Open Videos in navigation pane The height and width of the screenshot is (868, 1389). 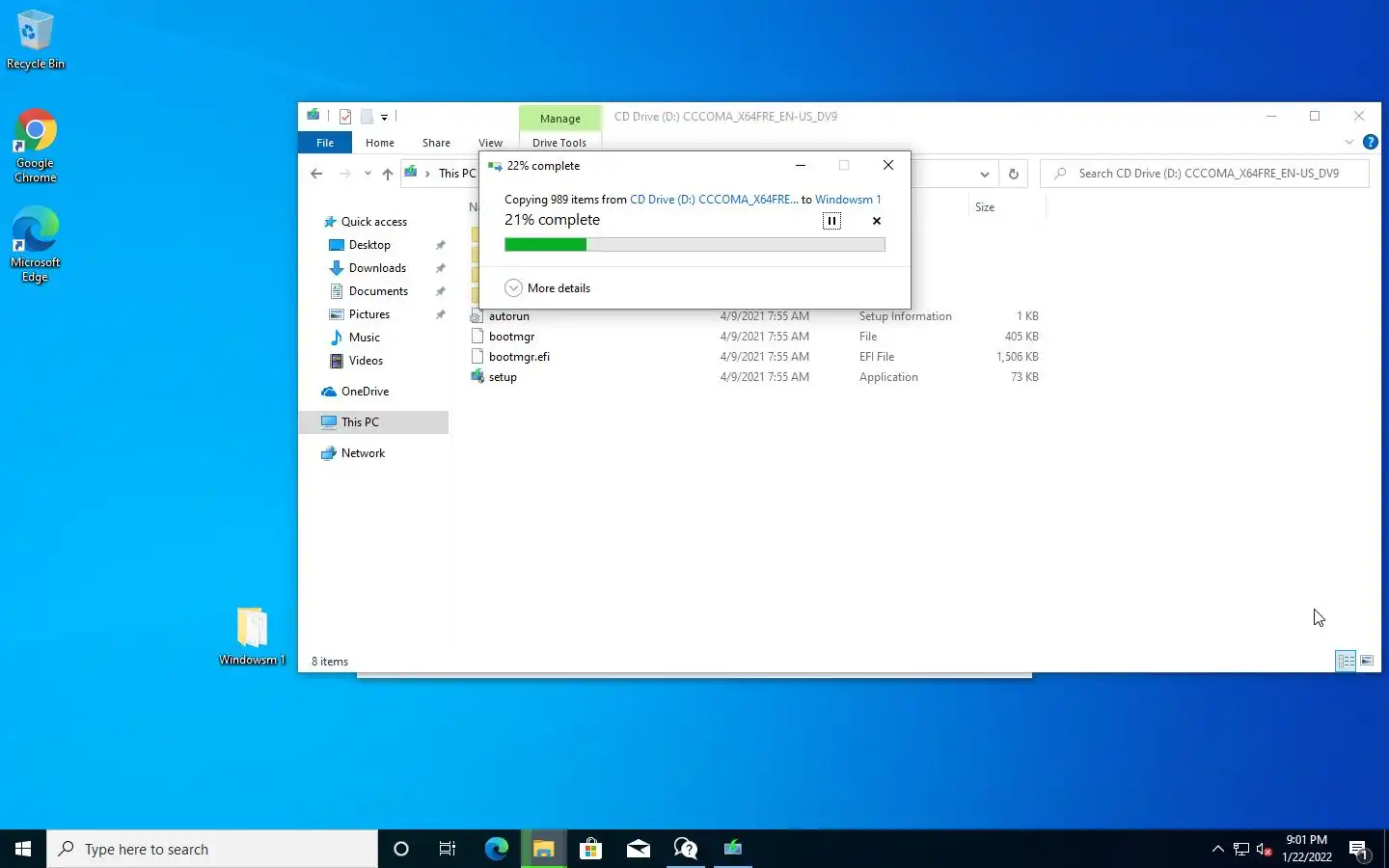pyautogui.click(x=366, y=361)
